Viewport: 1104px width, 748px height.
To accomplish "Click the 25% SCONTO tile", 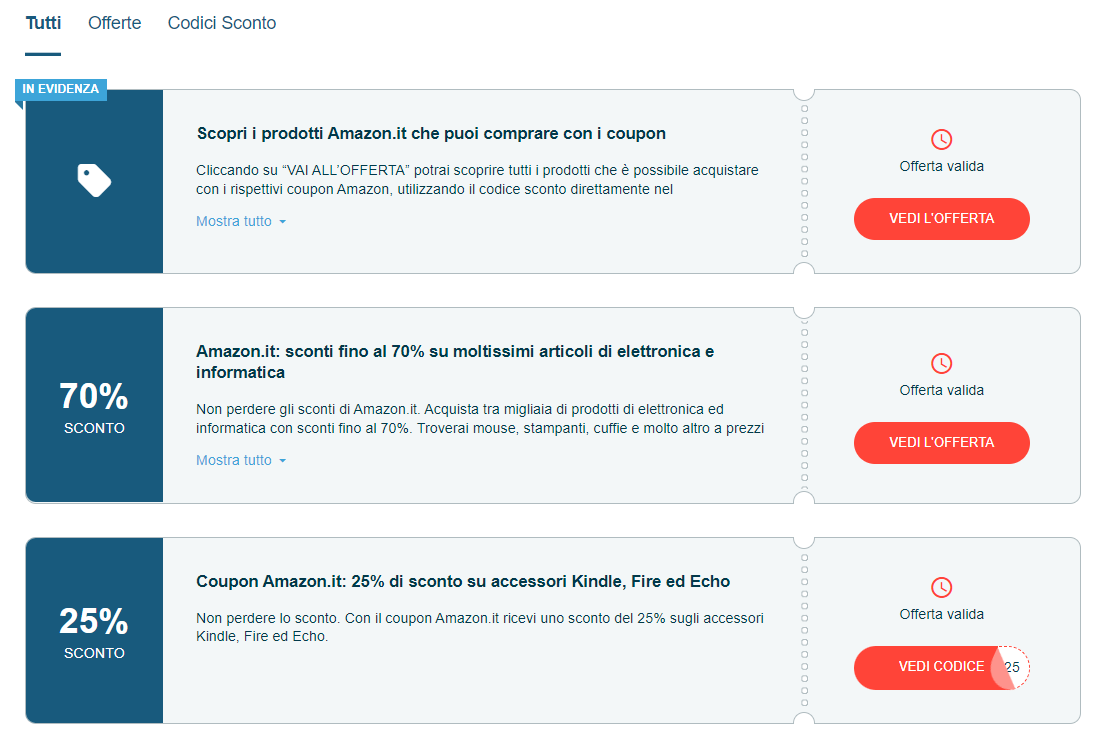I will coord(94,631).
